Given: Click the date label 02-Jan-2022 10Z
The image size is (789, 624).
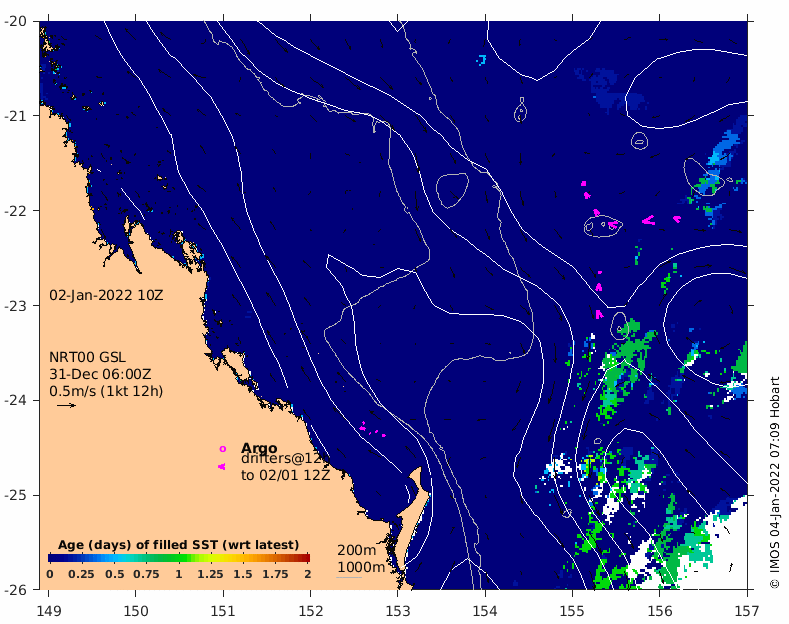Looking at the screenshot, I should [x=106, y=295].
